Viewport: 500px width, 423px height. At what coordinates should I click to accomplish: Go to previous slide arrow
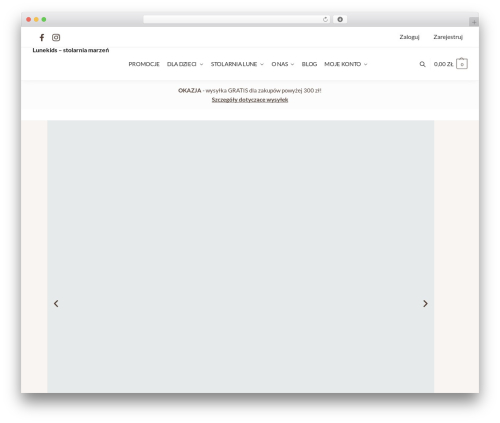[x=56, y=303]
